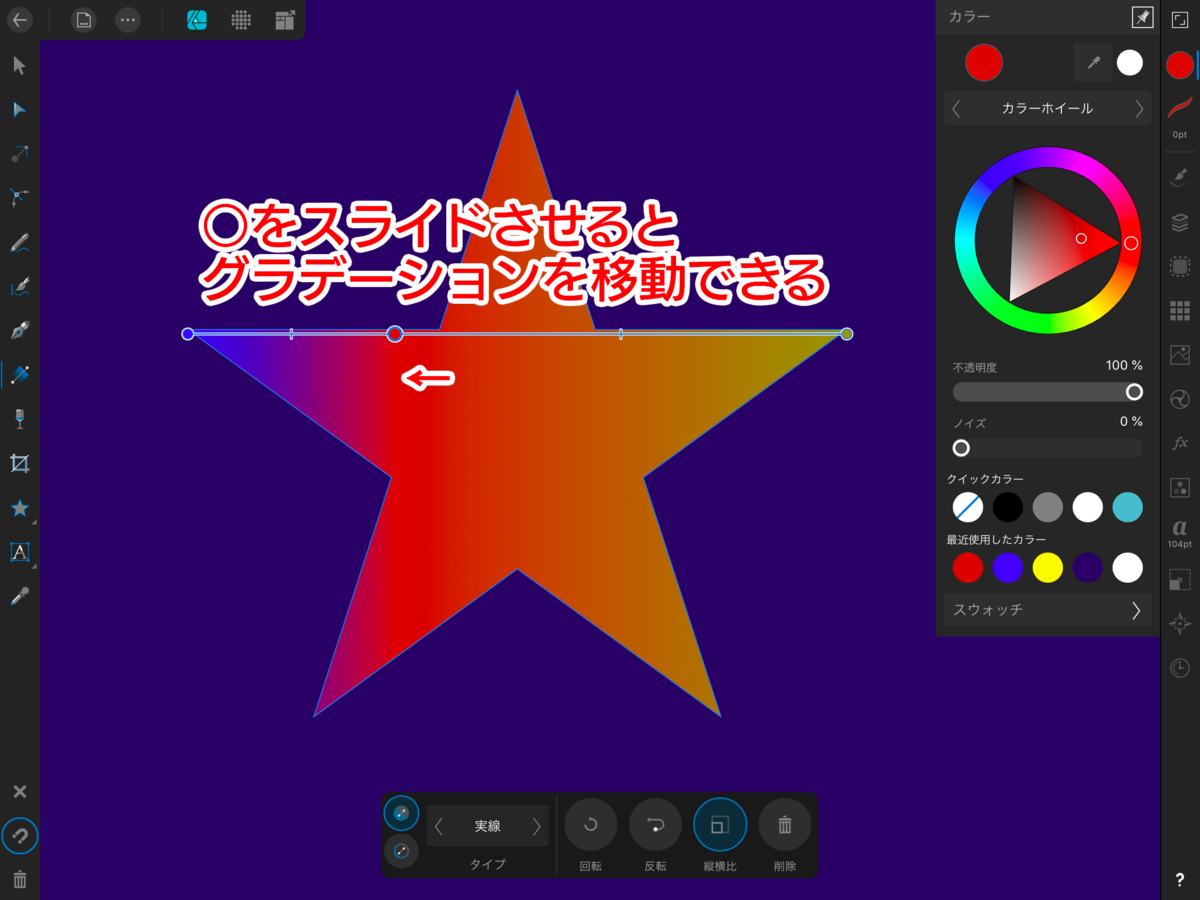Select the Move tool
Screen dimensions: 1200x900
click(x=18, y=65)
